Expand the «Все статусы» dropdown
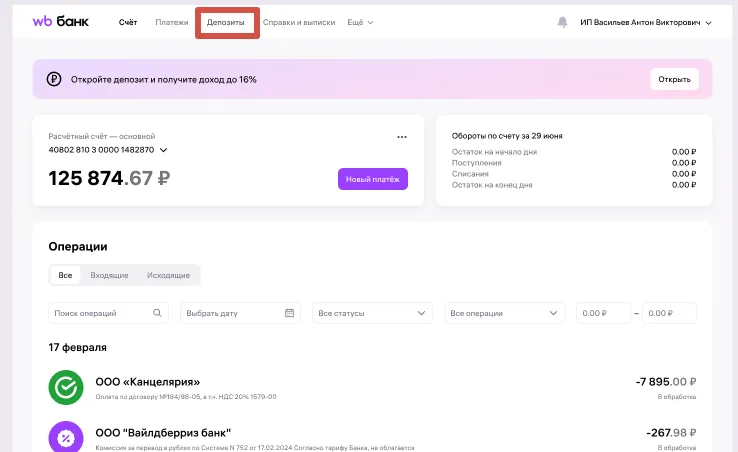This screenshot has width=738, height=452. coord(372,313)
